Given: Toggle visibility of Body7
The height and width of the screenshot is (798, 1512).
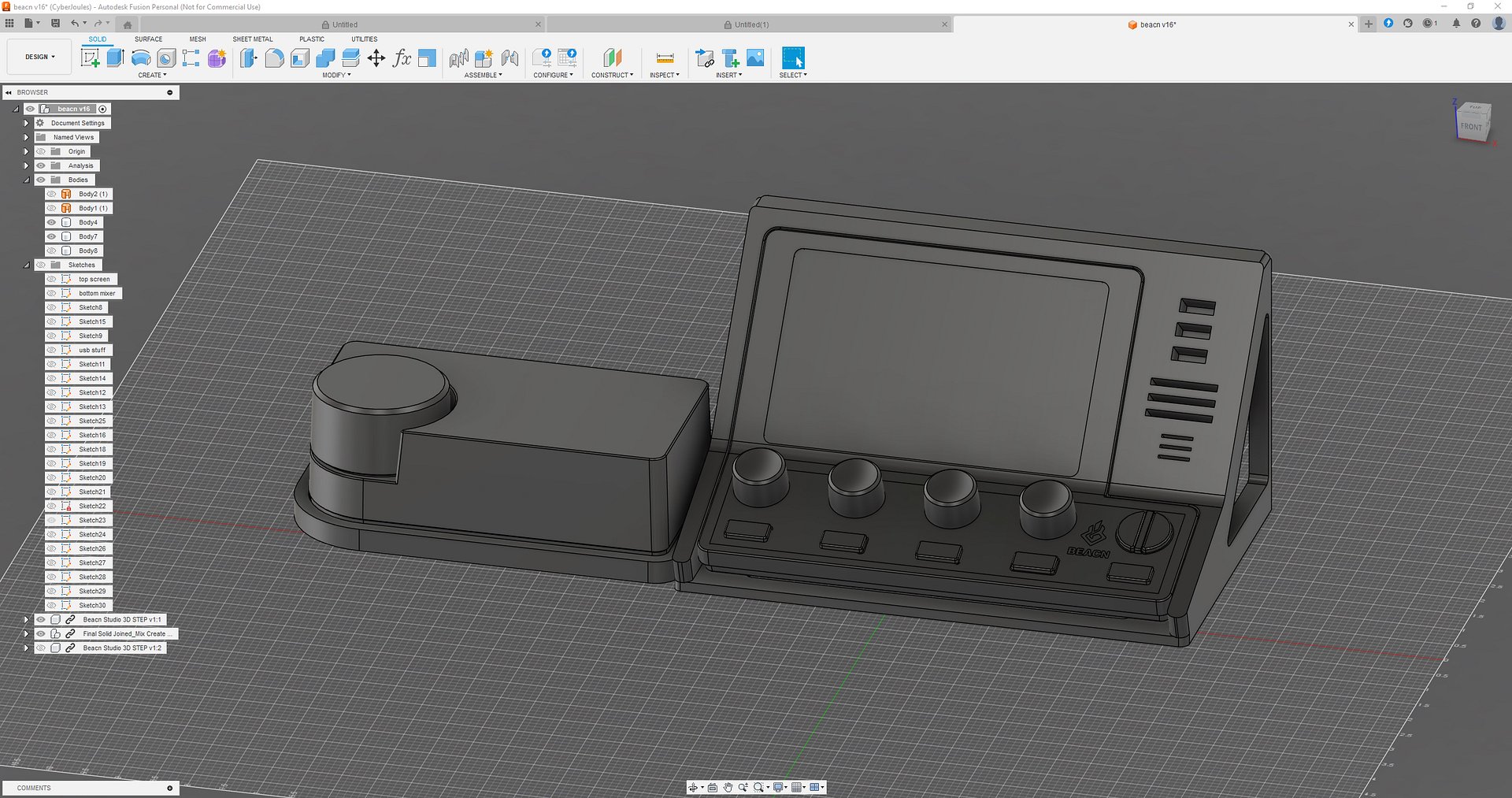Looking at the screenshot, I should click(x=51, y=236).
